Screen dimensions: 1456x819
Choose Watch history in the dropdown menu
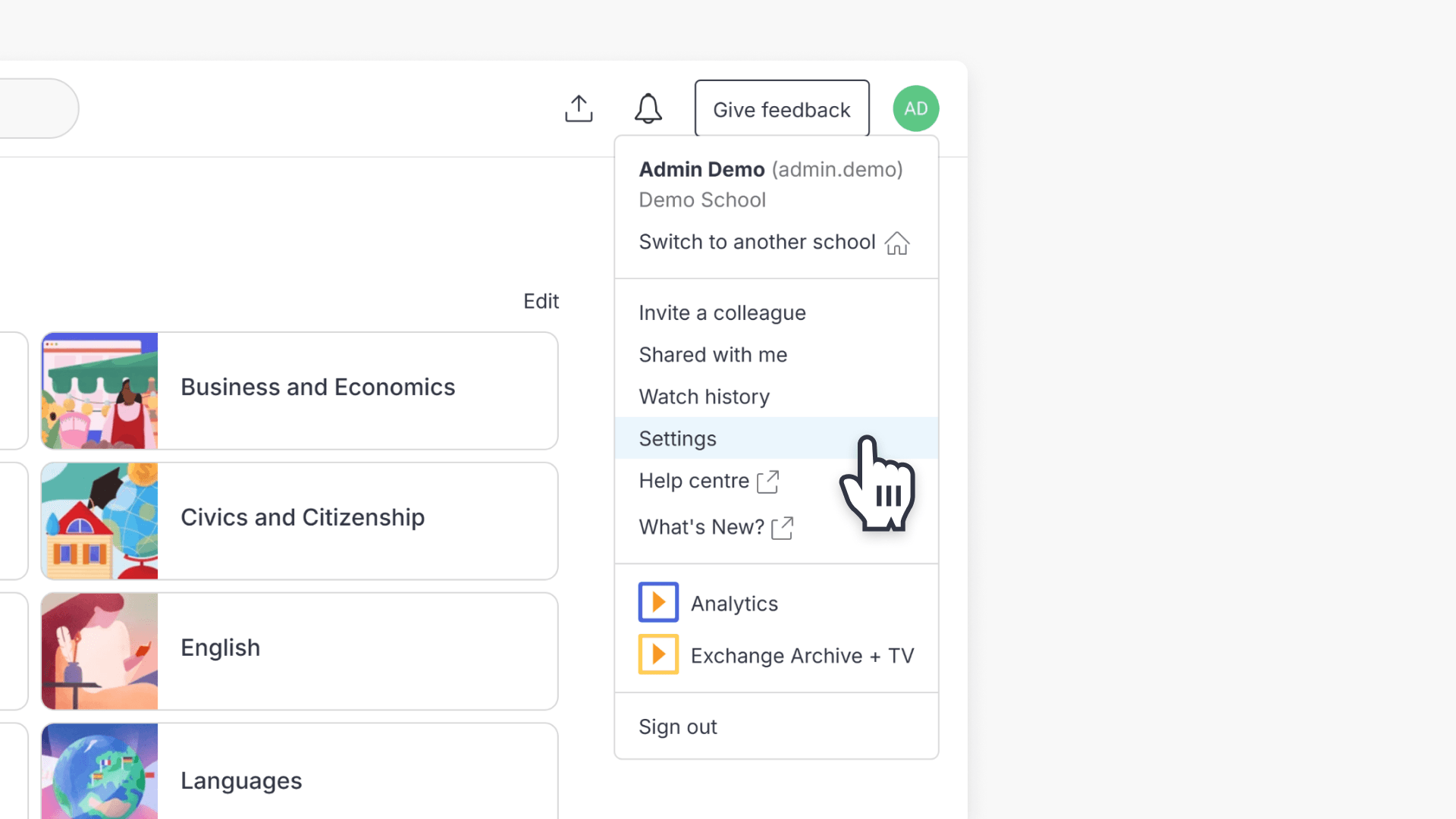[x=704, y=396]
